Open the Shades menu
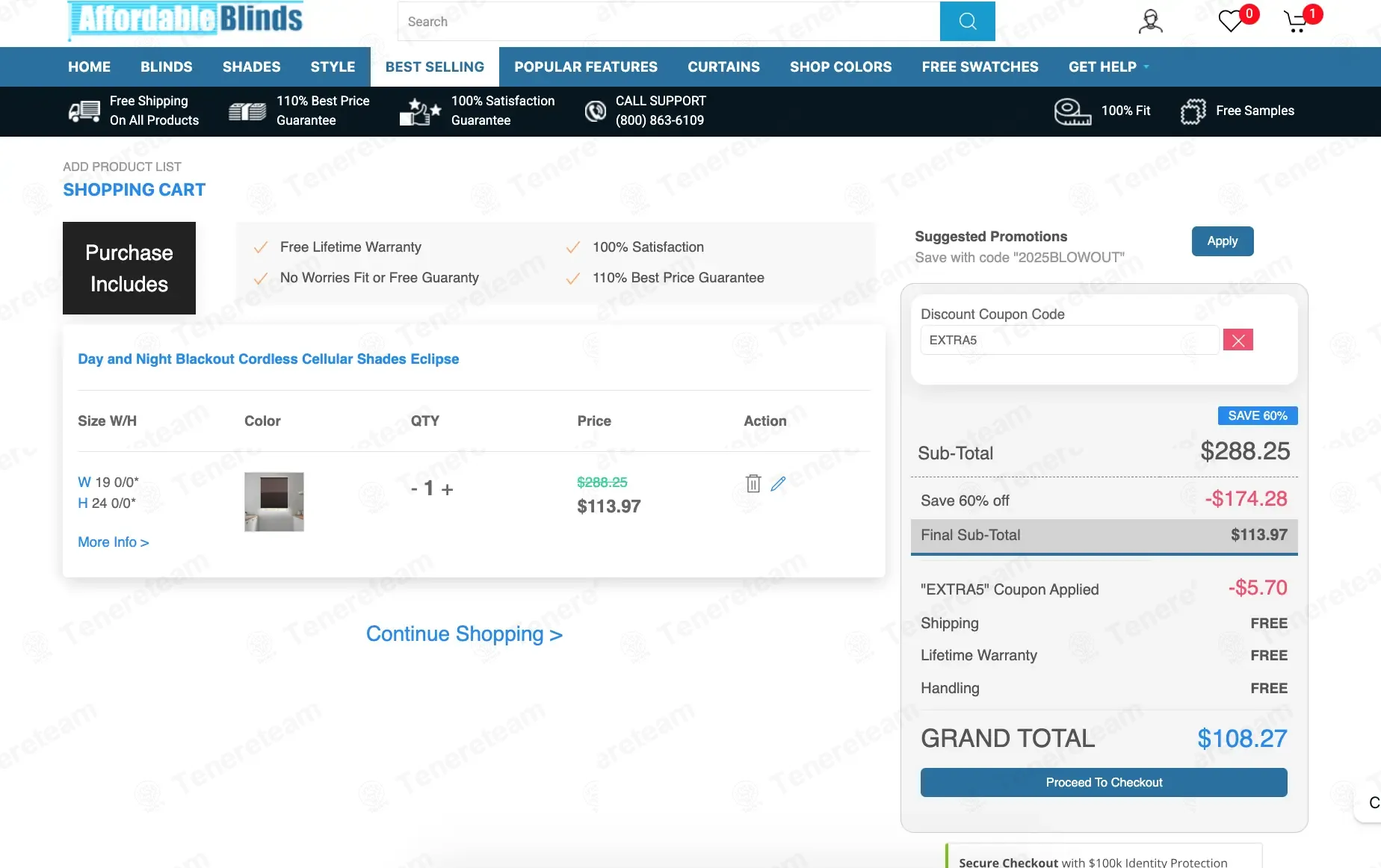Image resolution: width=1381 pixels, height=868 pixels. point(251,66)
